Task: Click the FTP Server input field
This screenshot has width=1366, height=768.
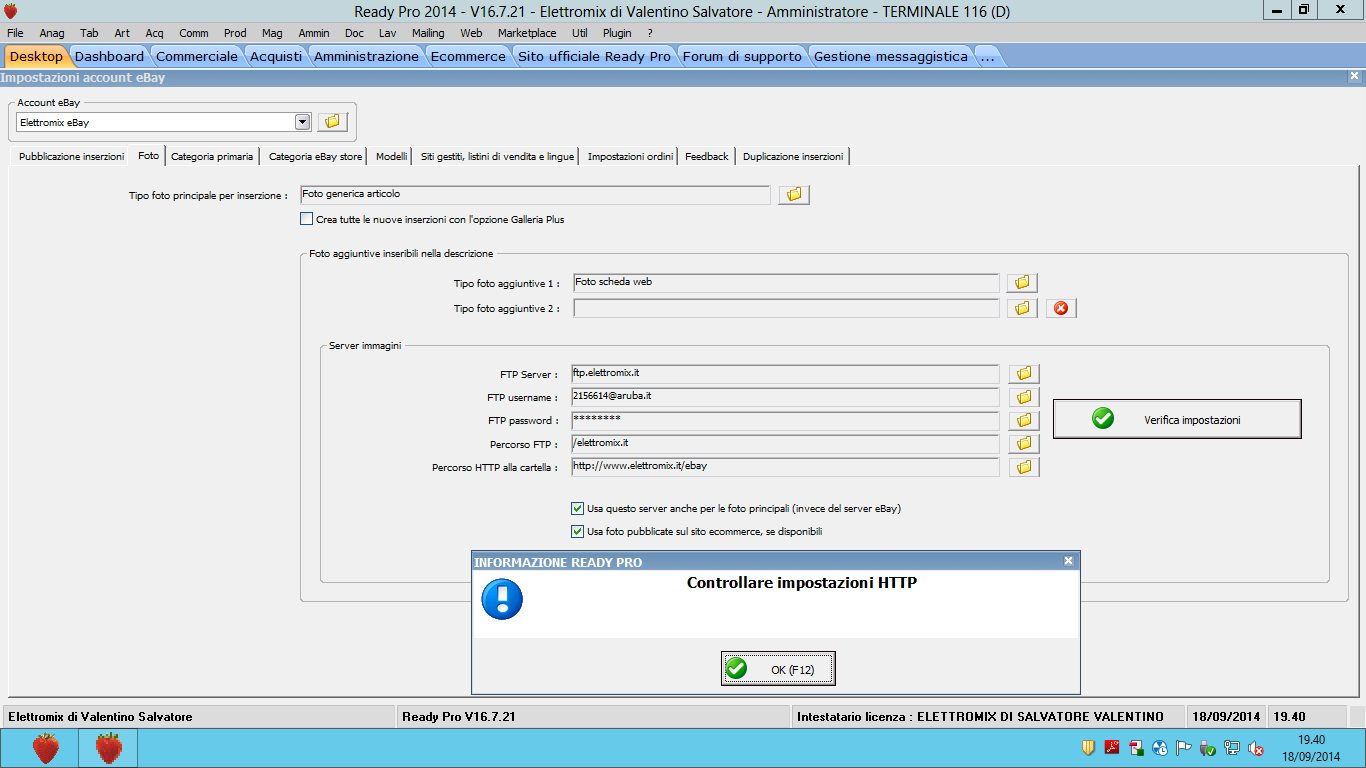Action: point(785,374)
